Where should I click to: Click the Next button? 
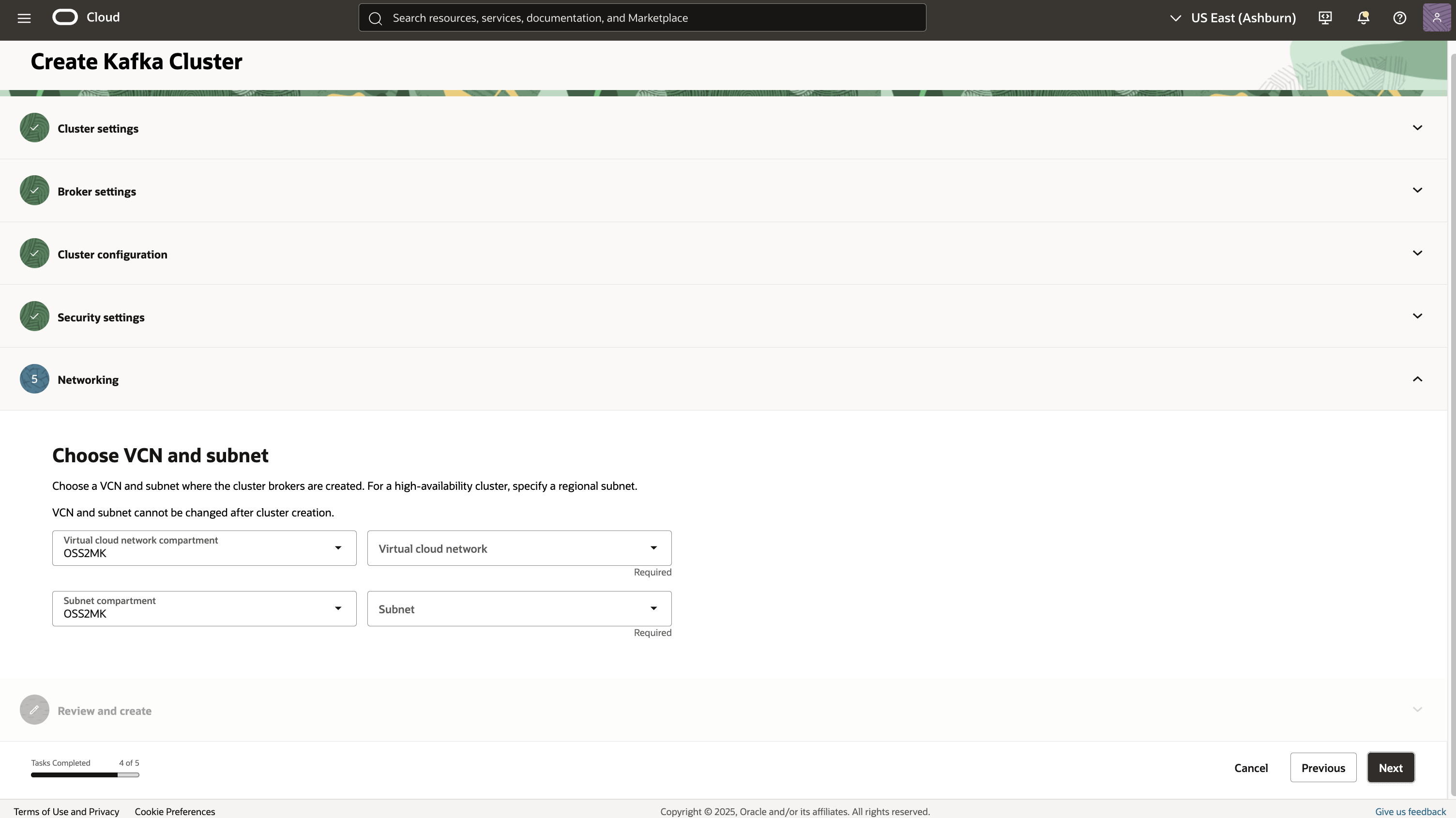point(1391,768)
